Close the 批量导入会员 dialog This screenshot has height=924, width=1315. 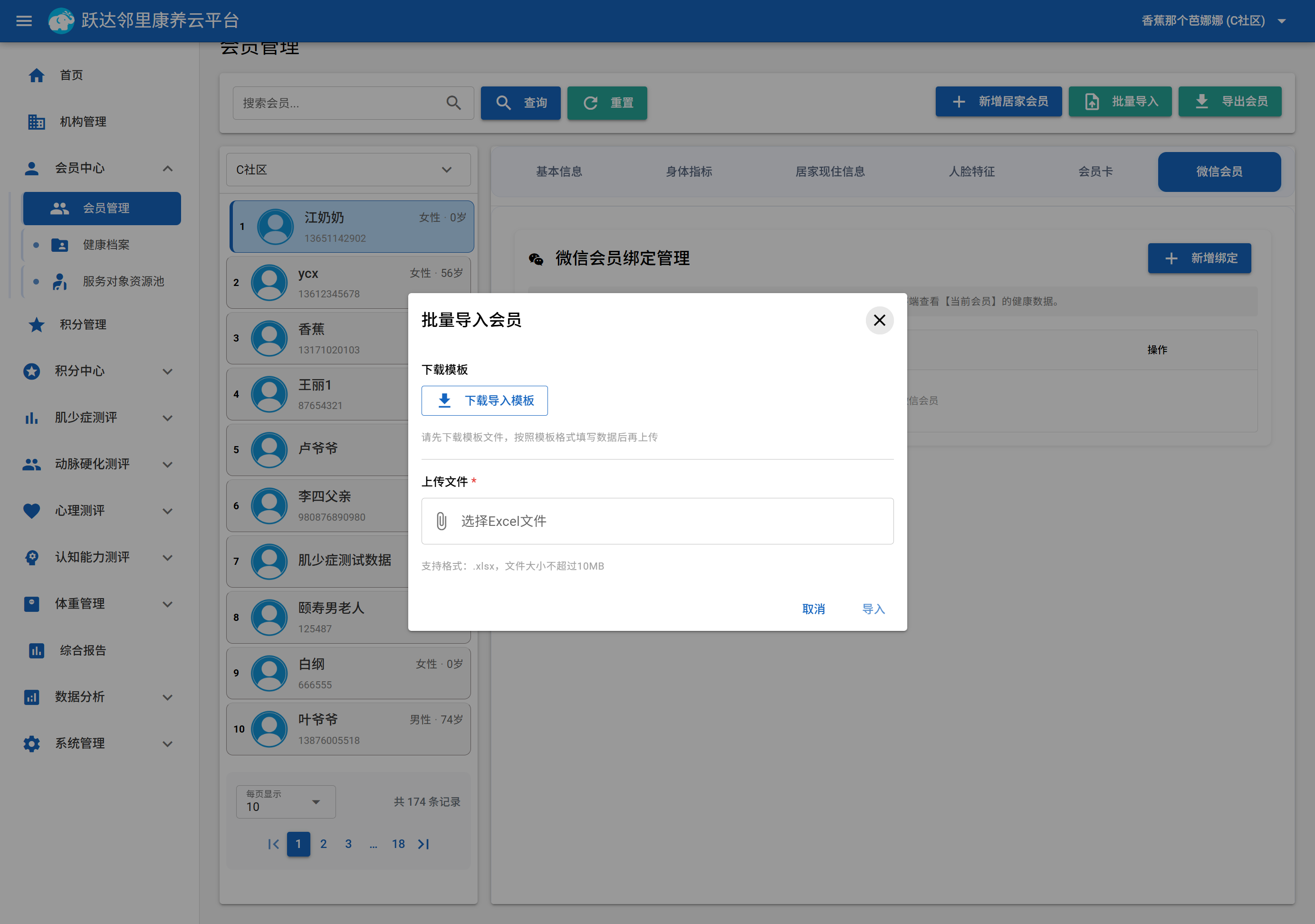coord(879,320)
